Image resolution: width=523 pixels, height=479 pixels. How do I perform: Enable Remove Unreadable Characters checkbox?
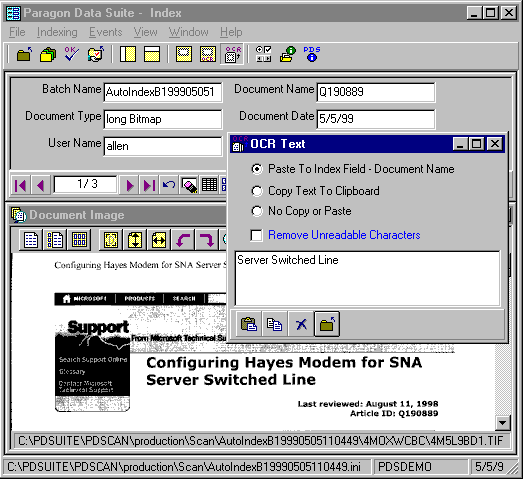point(256,235)
